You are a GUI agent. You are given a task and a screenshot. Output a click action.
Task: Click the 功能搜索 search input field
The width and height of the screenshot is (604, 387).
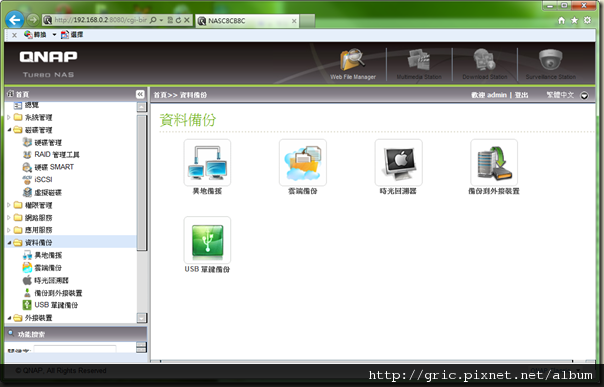coord(75,349)
